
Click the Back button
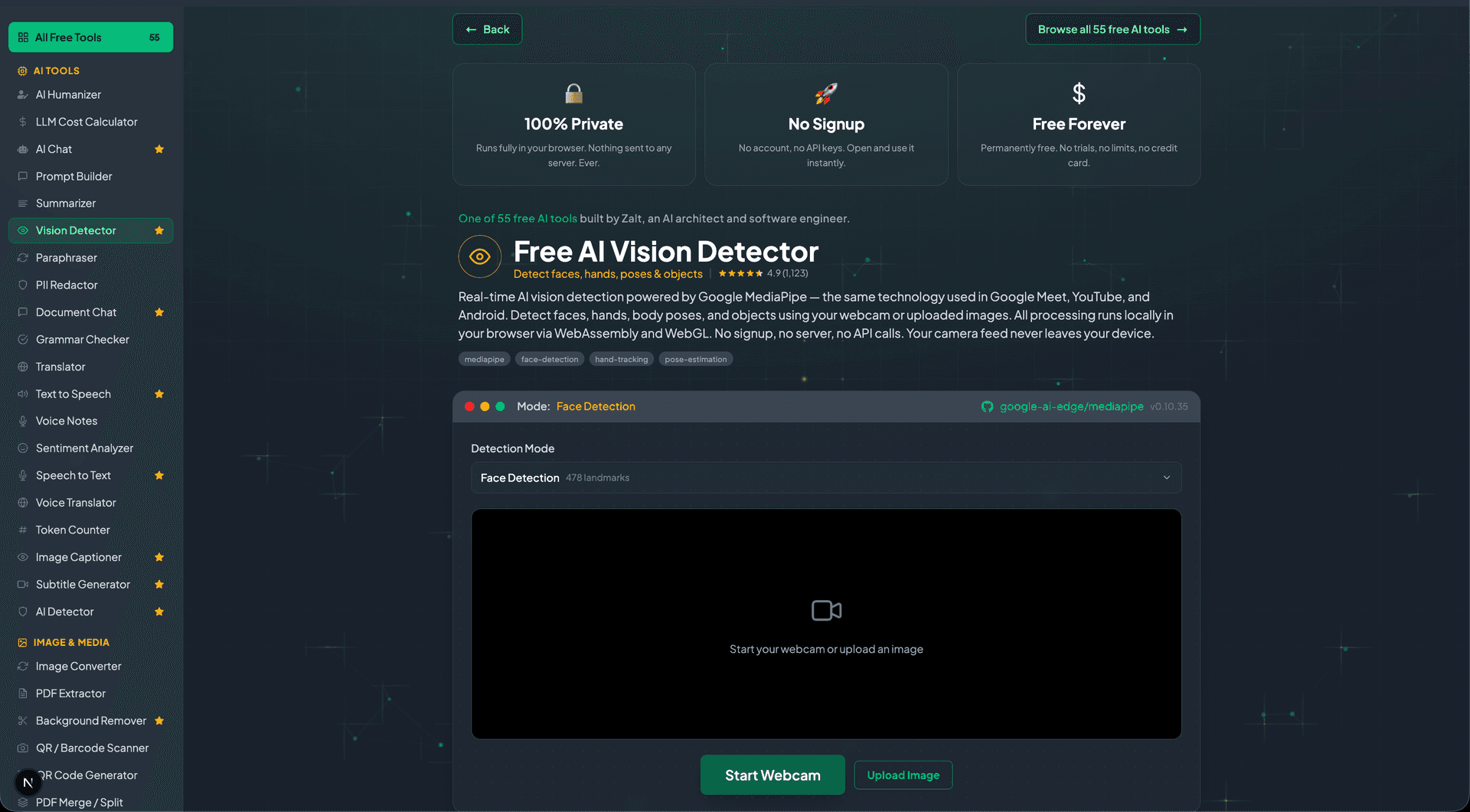tap(487, 29)
